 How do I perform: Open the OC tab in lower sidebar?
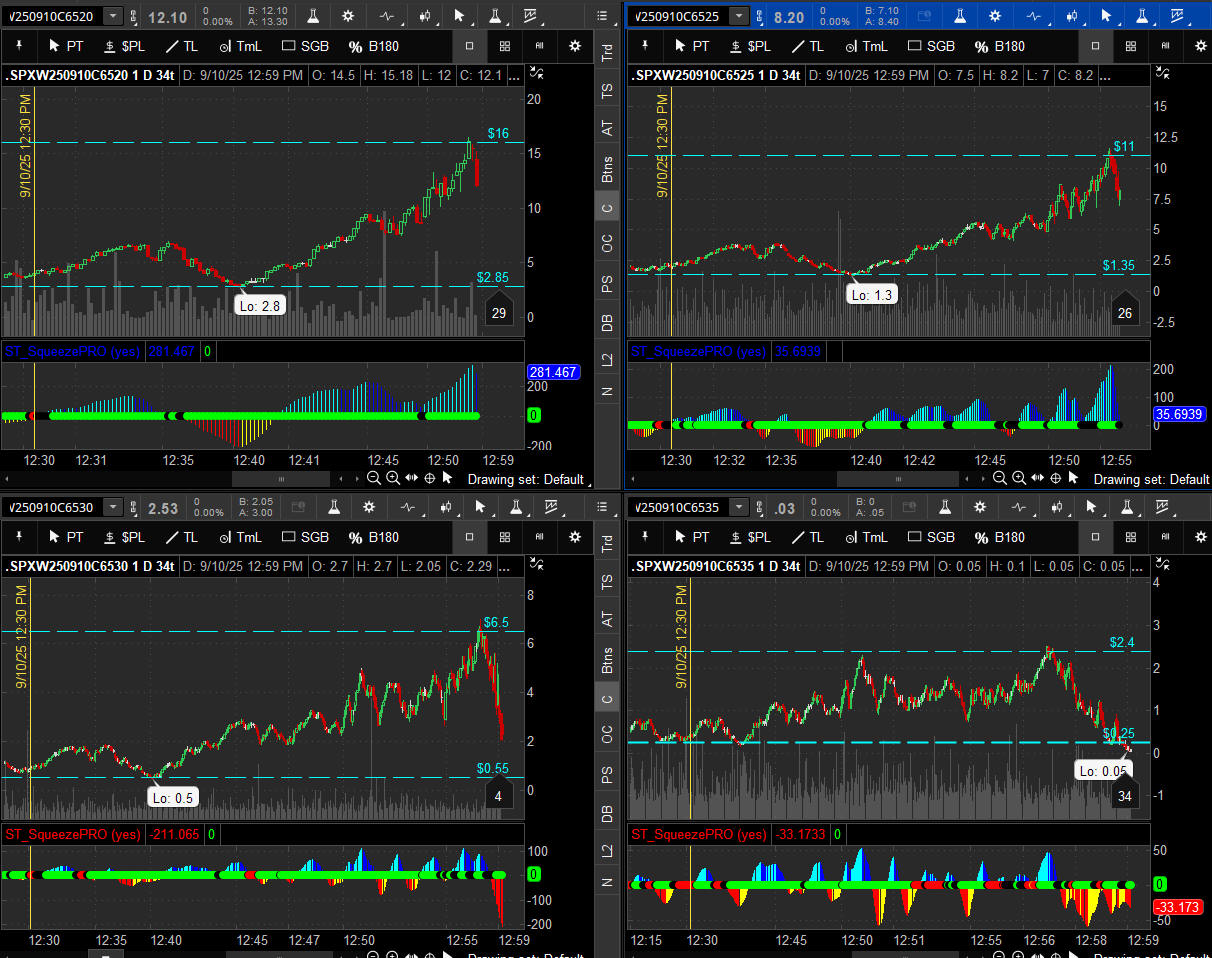click(607, 735)
